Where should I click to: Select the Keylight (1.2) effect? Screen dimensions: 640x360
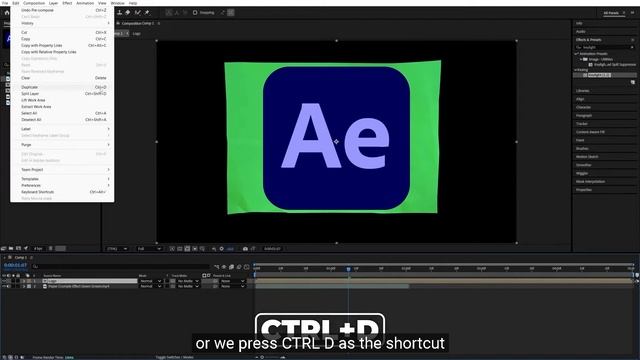click(x=599, y=75)
